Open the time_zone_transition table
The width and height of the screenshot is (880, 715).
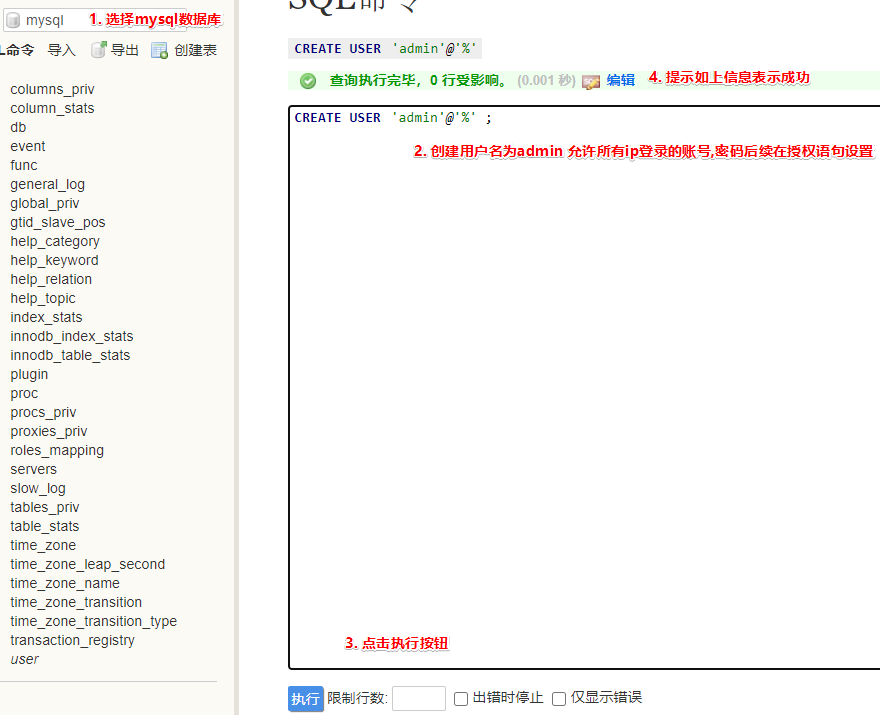(76, 603)
